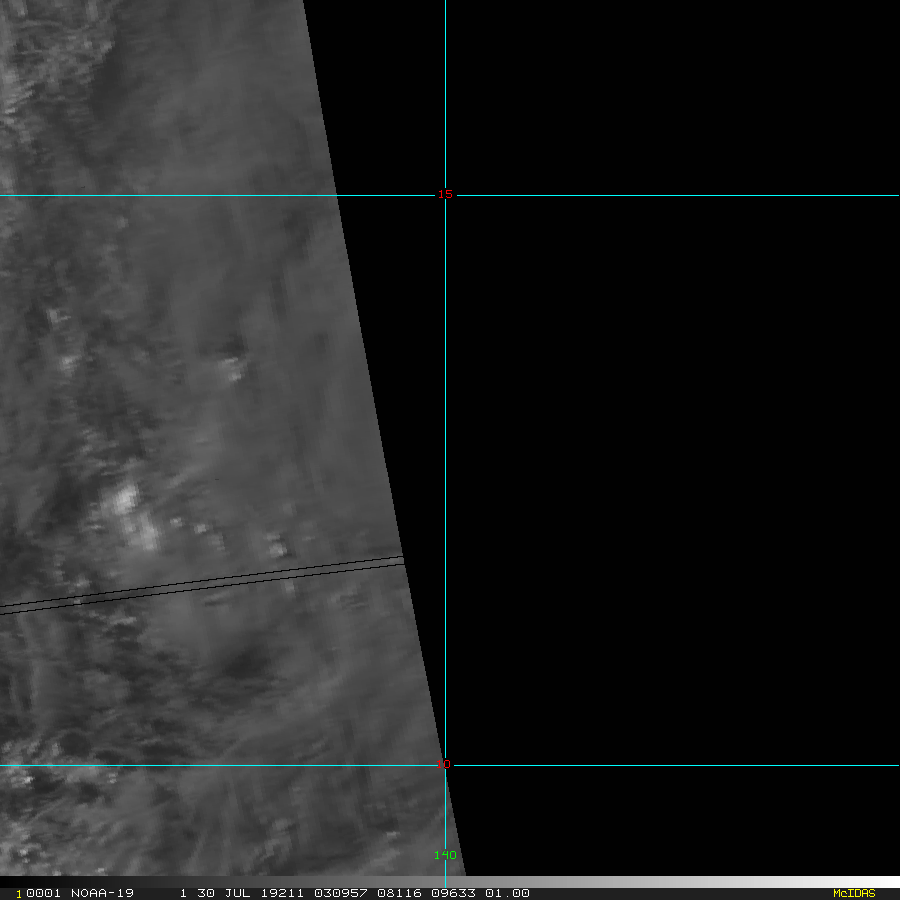The width and height of the screenshot is (900, 900).
Task: Click the 15 and 140 gridline intersection
Action: [x=445, y=195]
